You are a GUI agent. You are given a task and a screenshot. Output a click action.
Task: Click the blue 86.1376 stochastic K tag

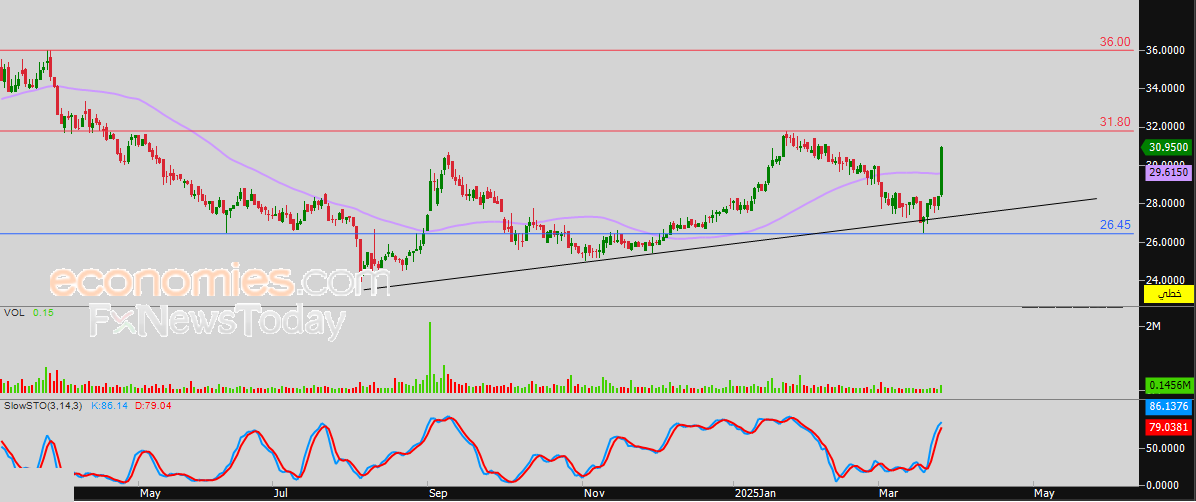1169,406
